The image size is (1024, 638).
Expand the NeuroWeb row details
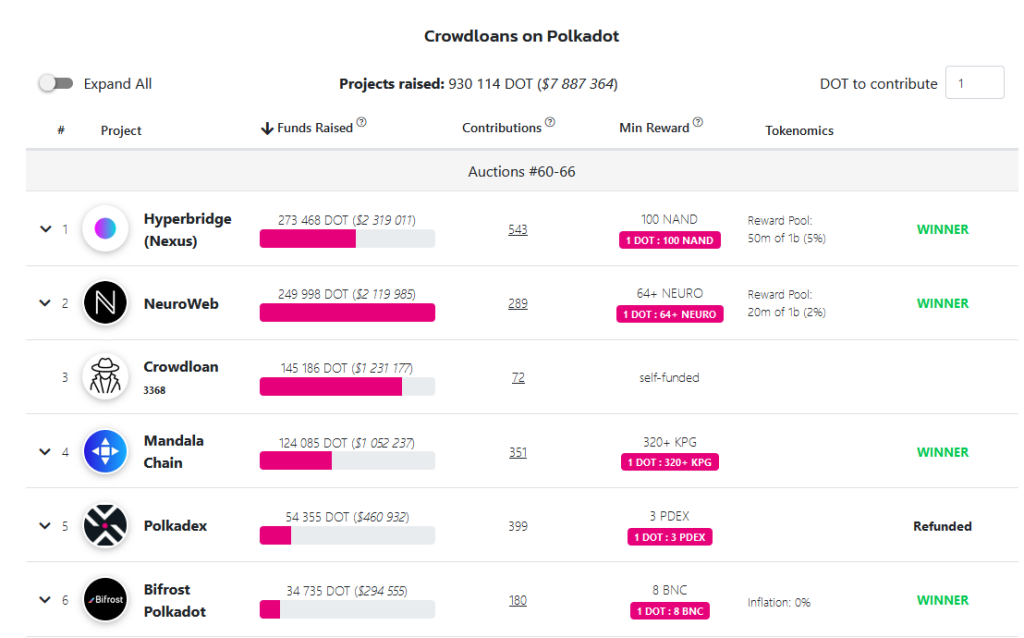[45, 303]
